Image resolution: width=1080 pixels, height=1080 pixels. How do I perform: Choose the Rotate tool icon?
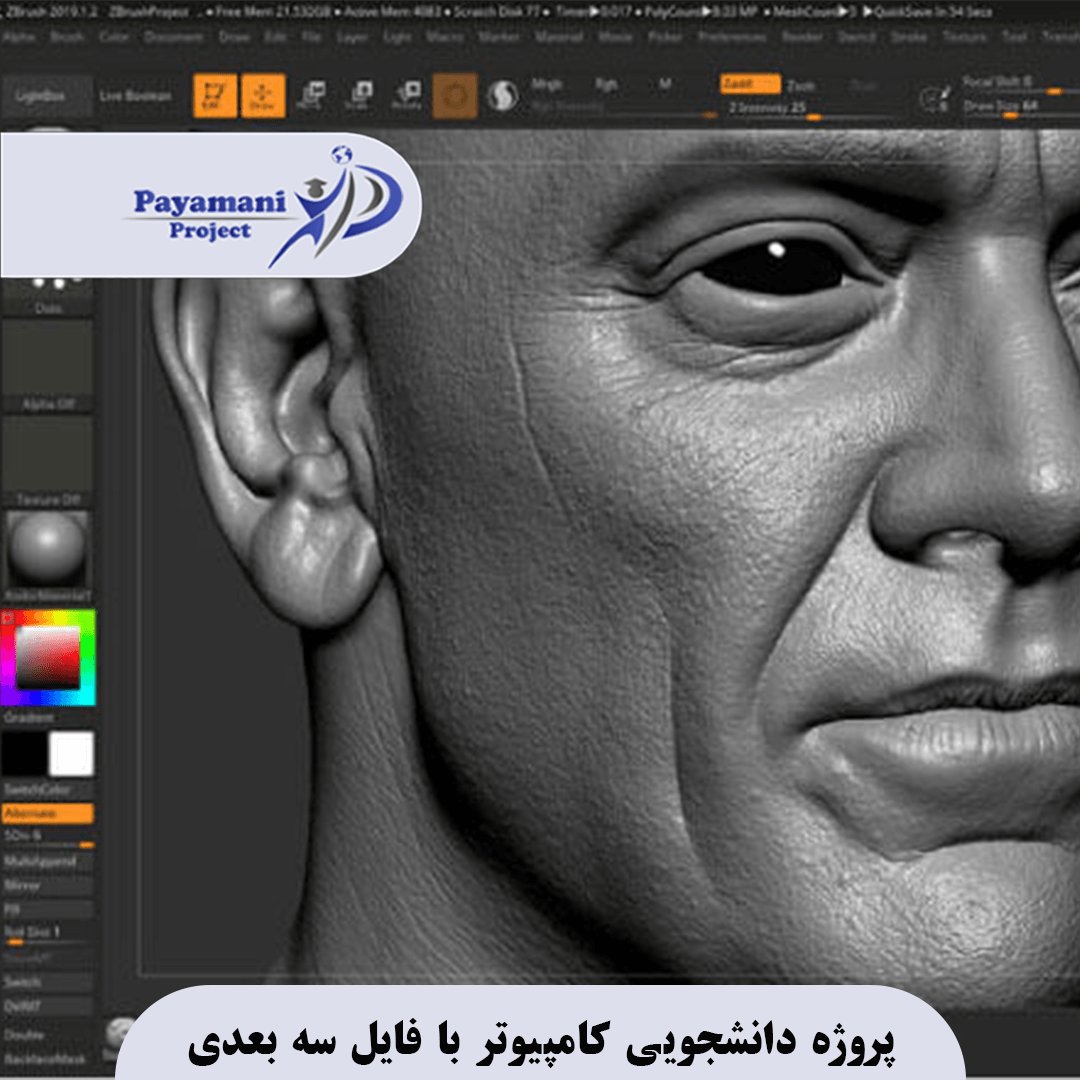pos(406,96)
